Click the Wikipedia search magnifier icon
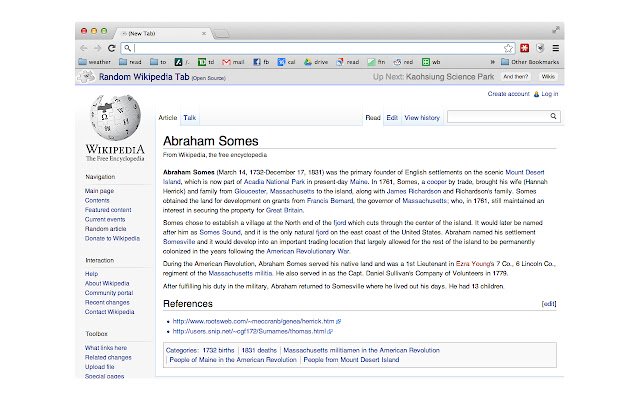Screen dimensions: 640x400 tap(553, 116)
